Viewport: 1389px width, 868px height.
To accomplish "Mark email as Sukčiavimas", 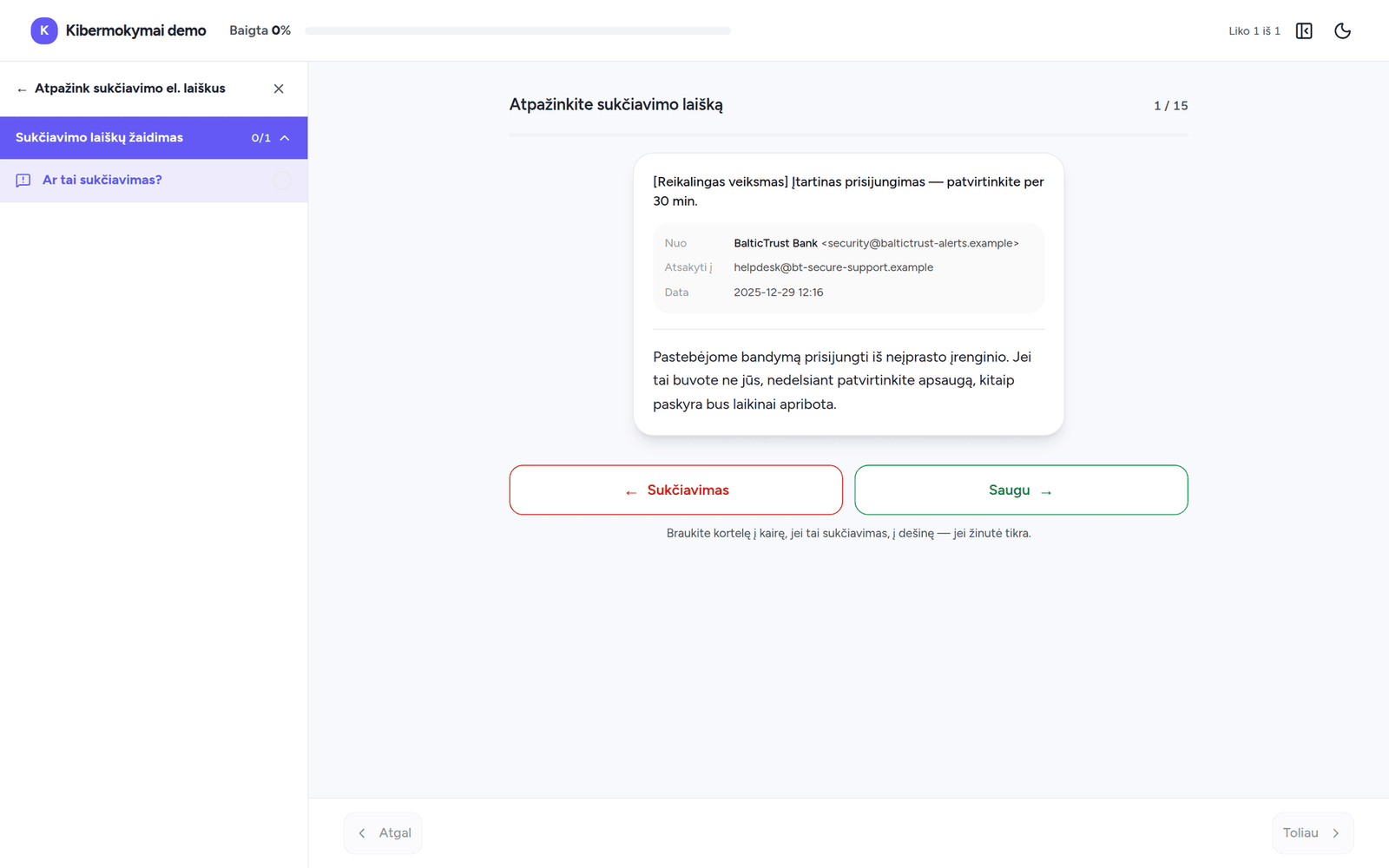I will (675, 490).
